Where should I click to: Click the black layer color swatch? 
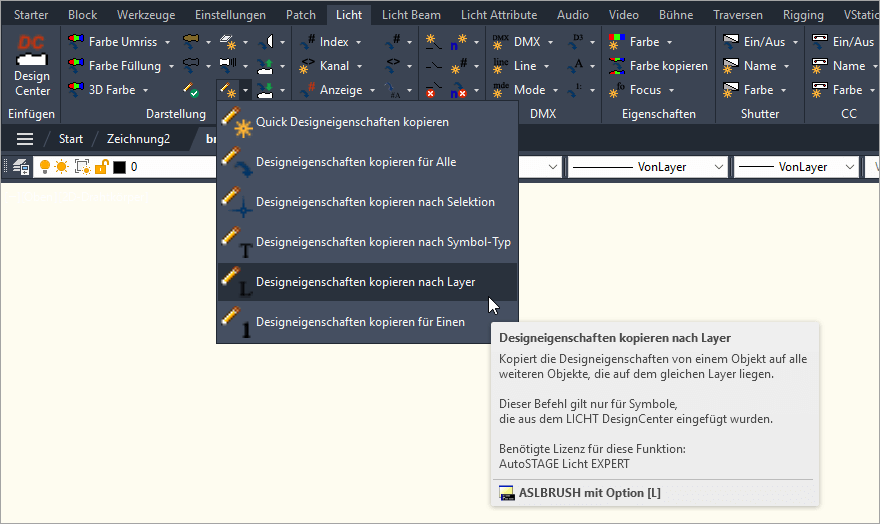coord(120,167)
